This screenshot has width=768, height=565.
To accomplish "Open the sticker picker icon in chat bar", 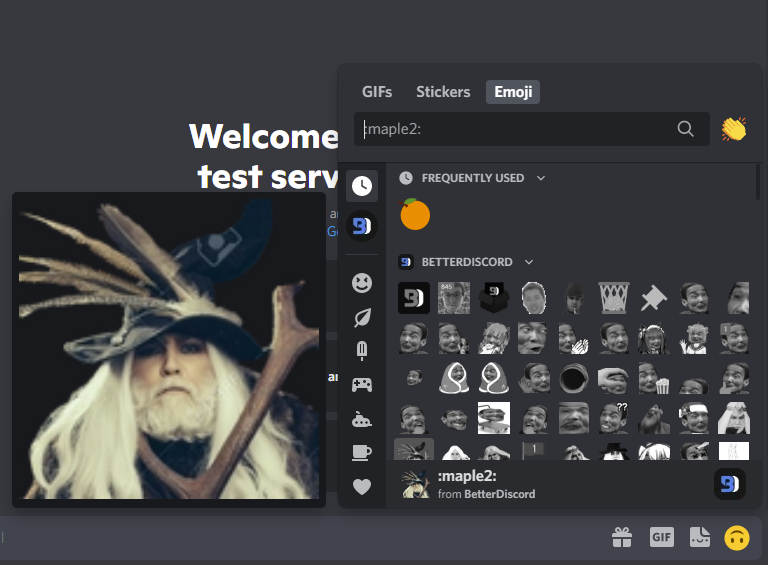I will coord(699,538).
